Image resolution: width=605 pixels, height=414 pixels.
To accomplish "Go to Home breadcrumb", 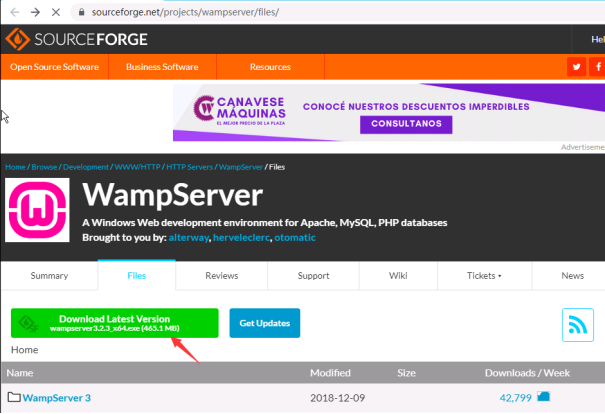I will coord(15,167).
